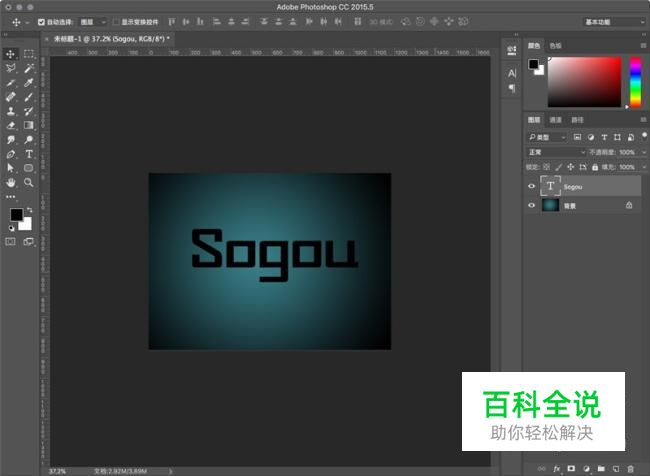Select the Lasso tool
650x476 pixels.
pyautogui.click(x=10, y=68)
